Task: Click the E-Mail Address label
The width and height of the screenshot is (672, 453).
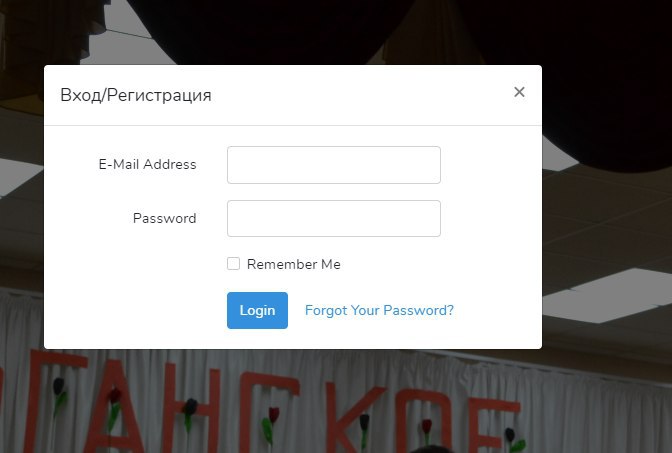Action: tap(147, 164)
